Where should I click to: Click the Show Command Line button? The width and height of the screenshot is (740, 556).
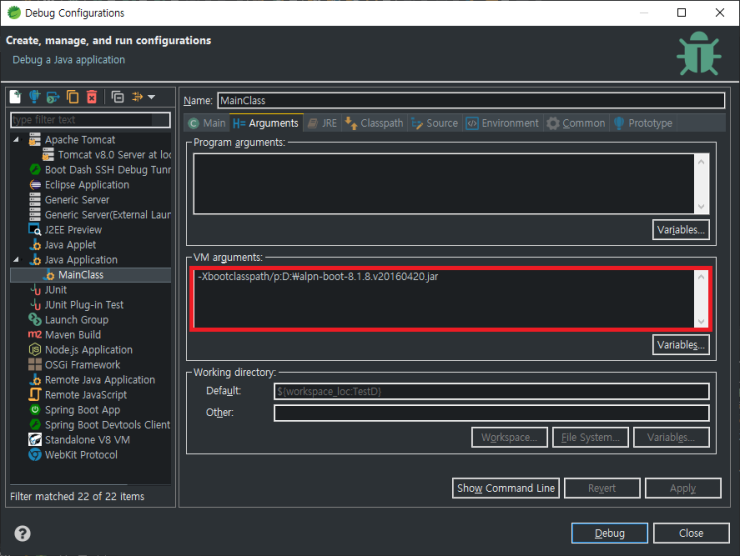[x=505, y=488]
